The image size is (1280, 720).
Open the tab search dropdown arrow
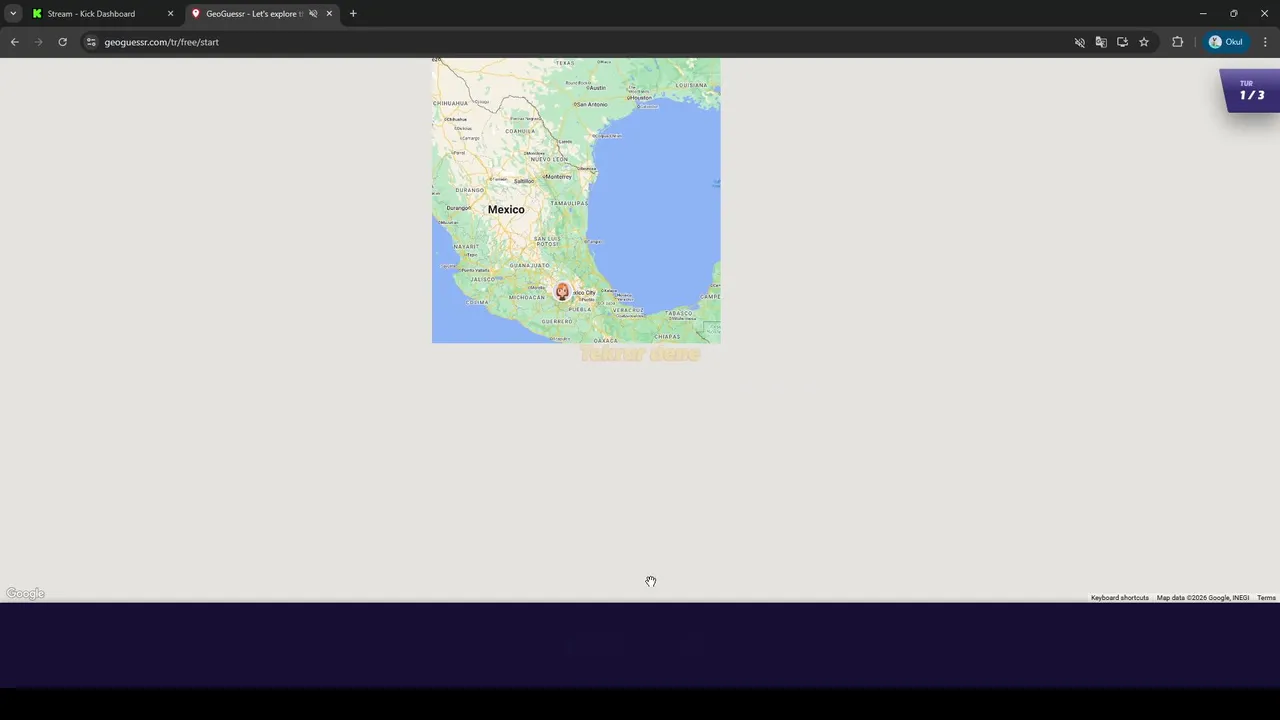tap(13, 14)
